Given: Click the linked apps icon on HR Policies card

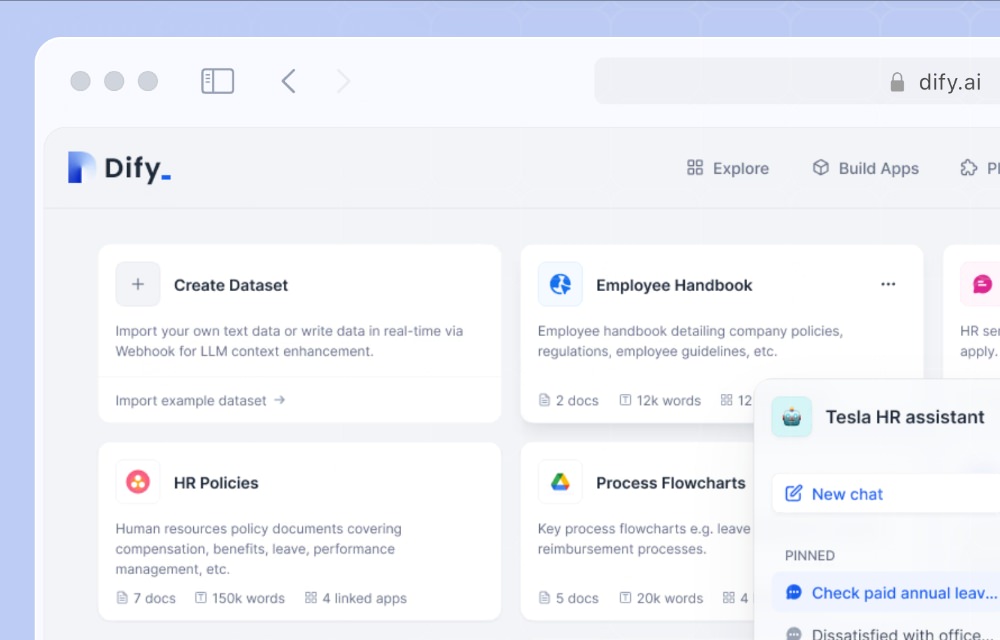Looking at the screenshot, I should (311, 597).
